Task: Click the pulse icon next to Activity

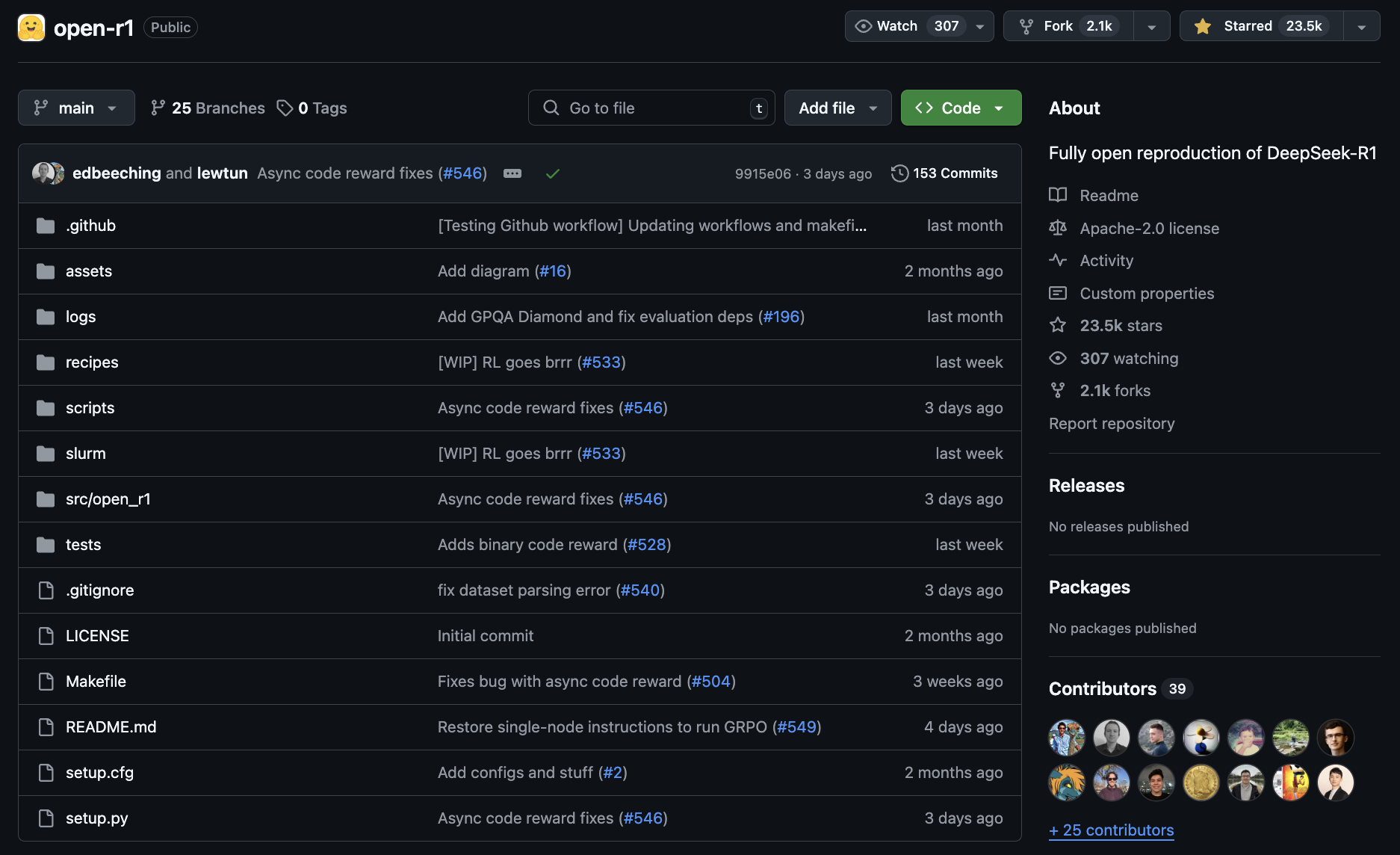Action: 1058,260
